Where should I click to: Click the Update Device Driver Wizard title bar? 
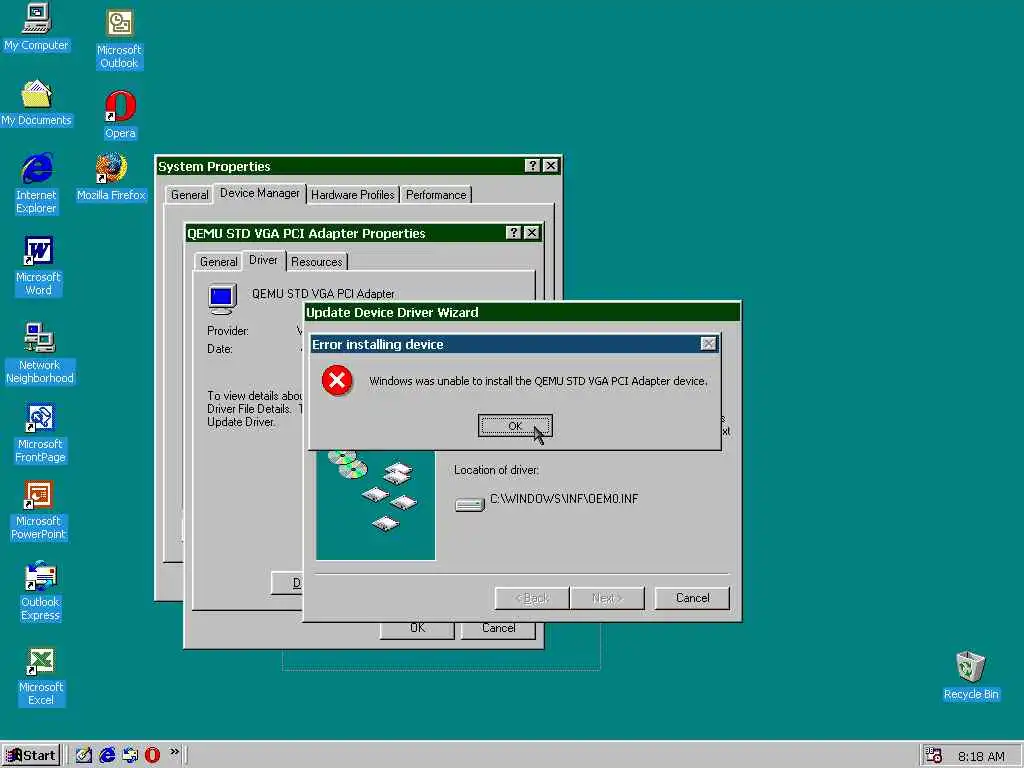(522, 312)
